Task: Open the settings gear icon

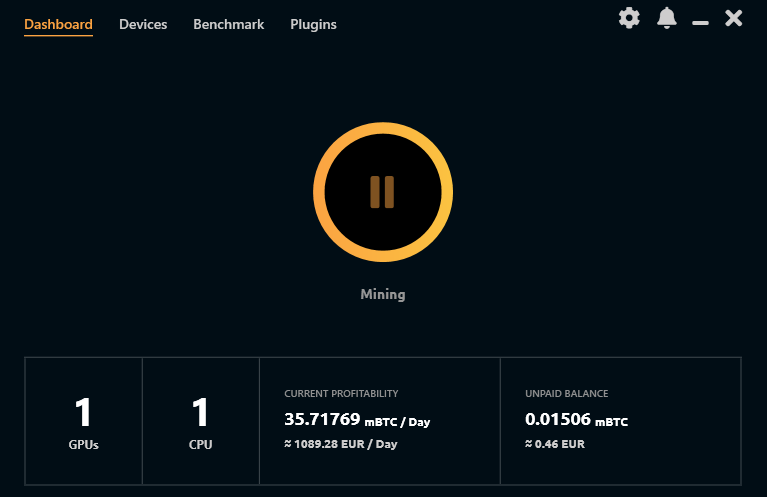Action: 629,18
